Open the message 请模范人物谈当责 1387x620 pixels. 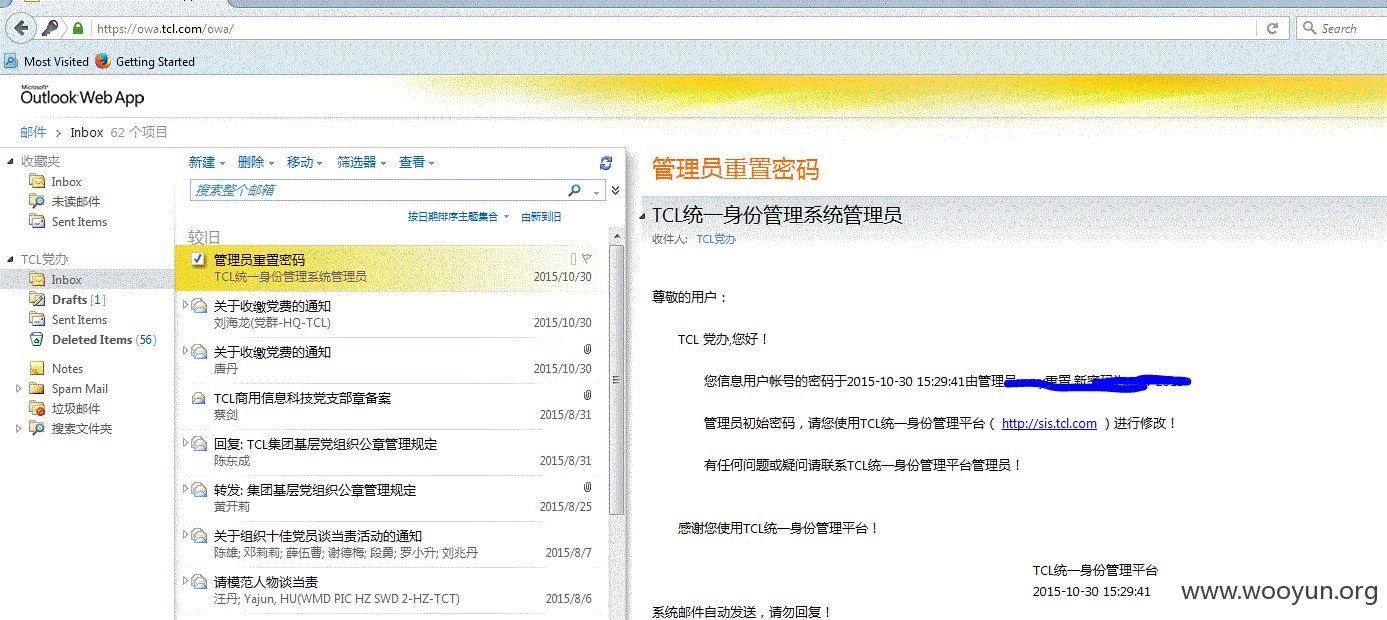392,590
